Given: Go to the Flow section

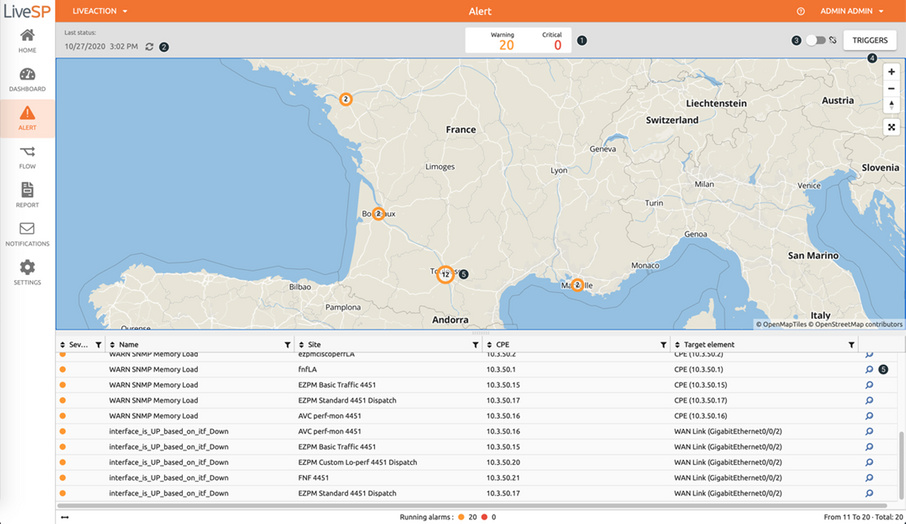Looking at the screenshot, I should pos(27,157).
